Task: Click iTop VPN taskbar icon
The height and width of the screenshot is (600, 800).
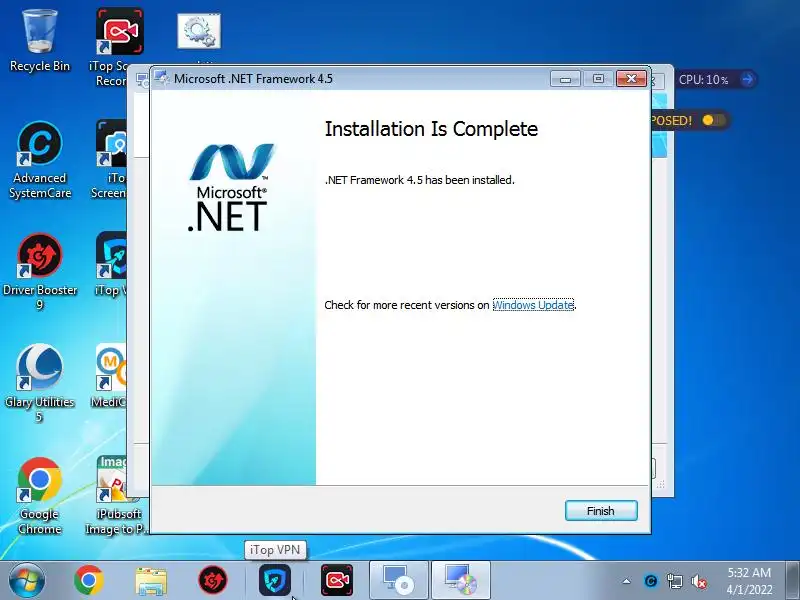Action: point(275,580)
